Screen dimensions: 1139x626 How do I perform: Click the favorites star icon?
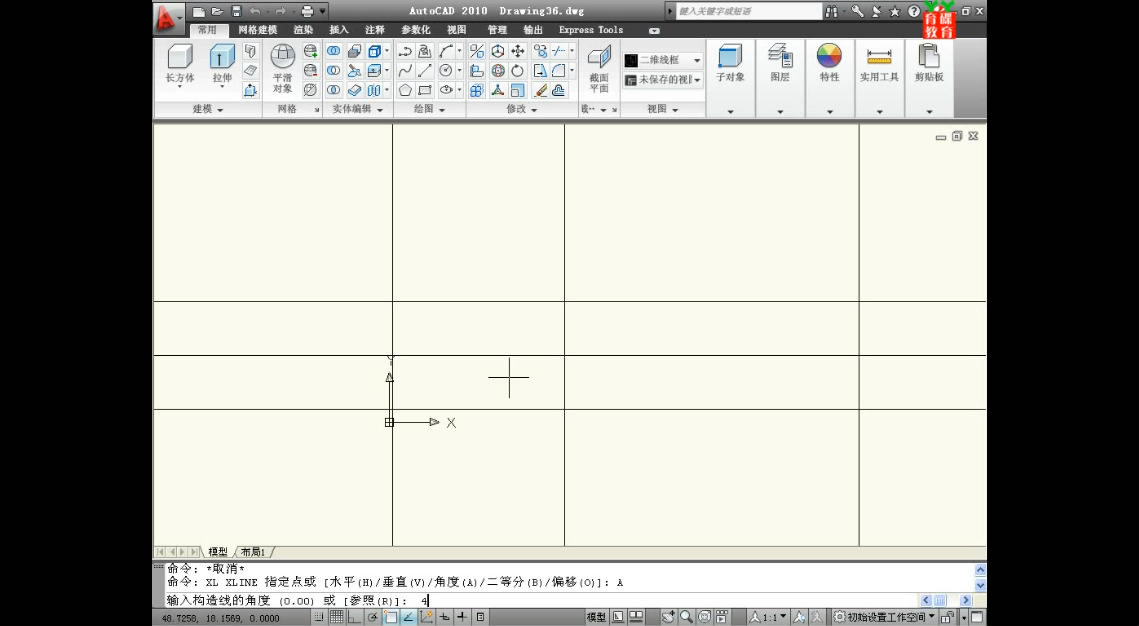point(894,11)
